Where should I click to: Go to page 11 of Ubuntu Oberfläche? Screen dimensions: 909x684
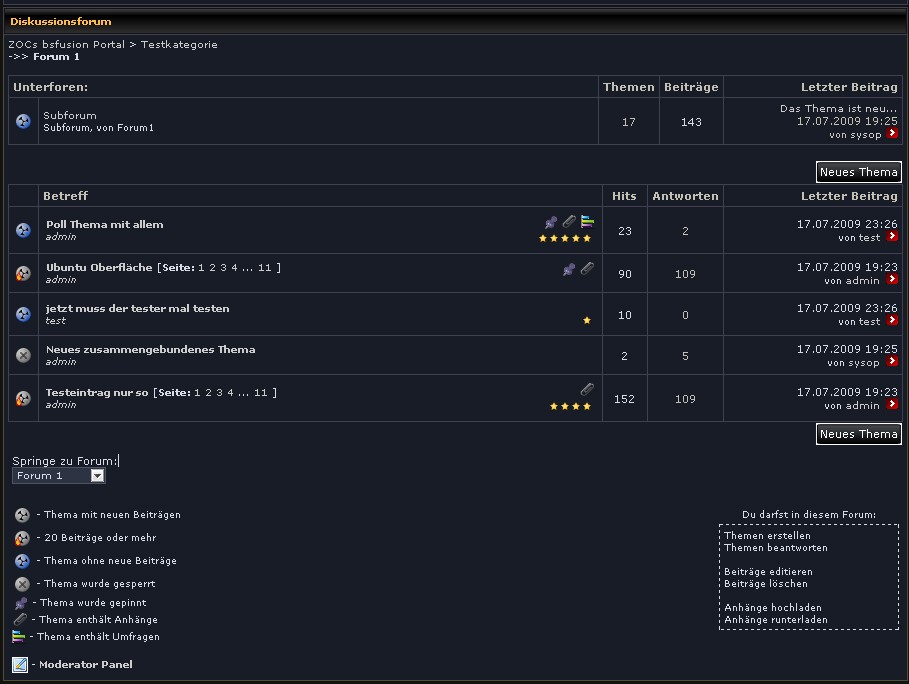coord(264,268)
